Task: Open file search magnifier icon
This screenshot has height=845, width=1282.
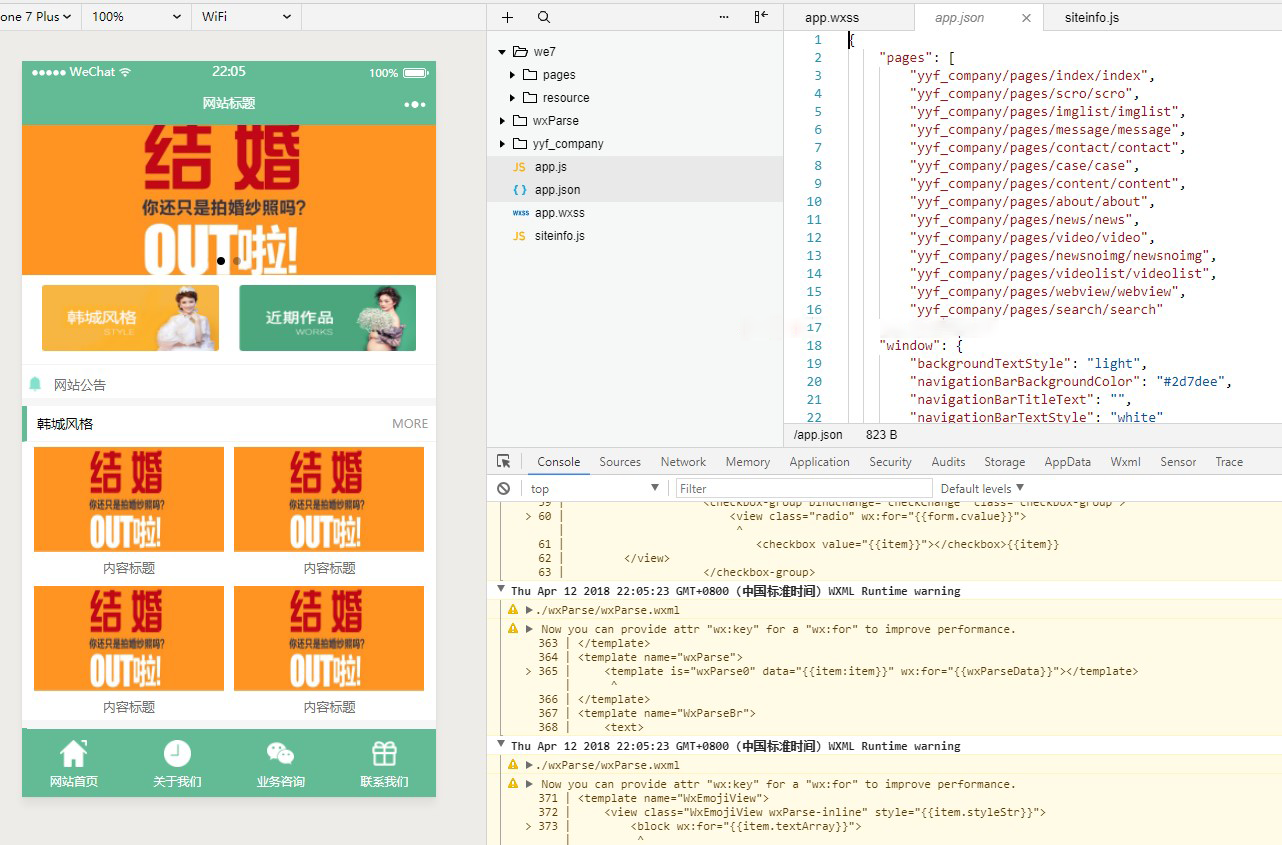Action: click(x=544, y=17)
